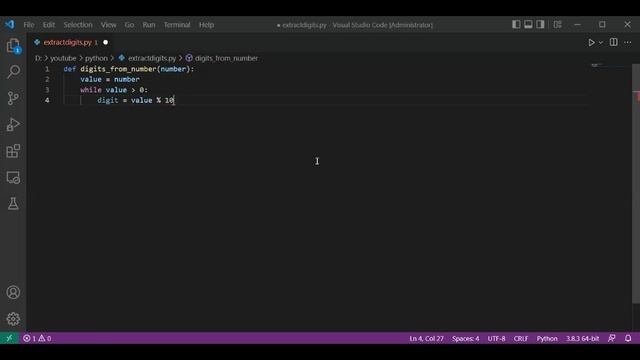Click line number 3 in gutter

click(x=47, y=90)
